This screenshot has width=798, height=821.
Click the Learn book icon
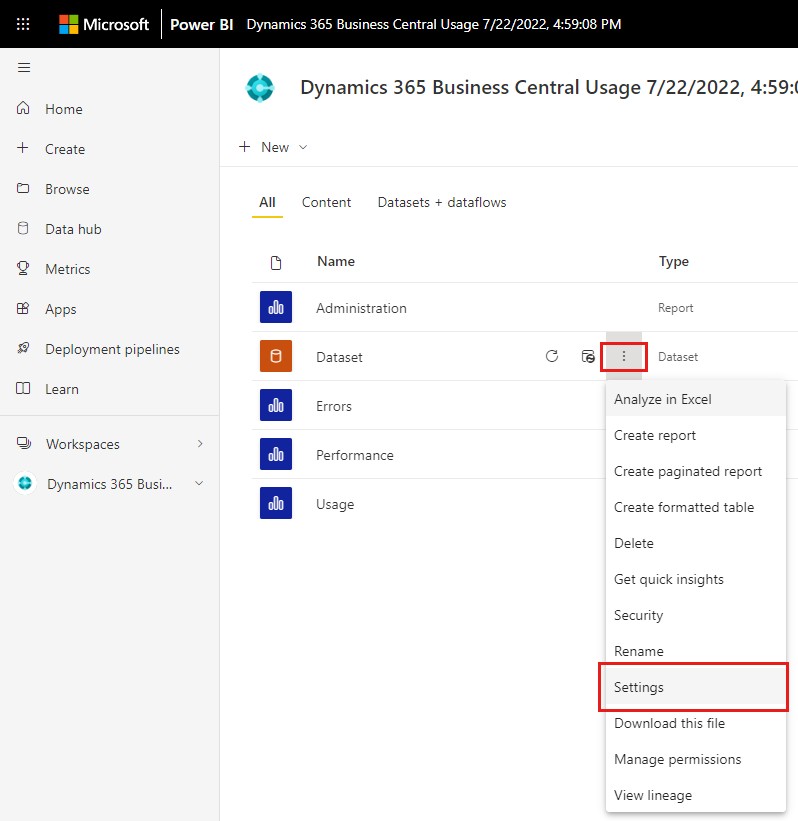coord(23,389)
